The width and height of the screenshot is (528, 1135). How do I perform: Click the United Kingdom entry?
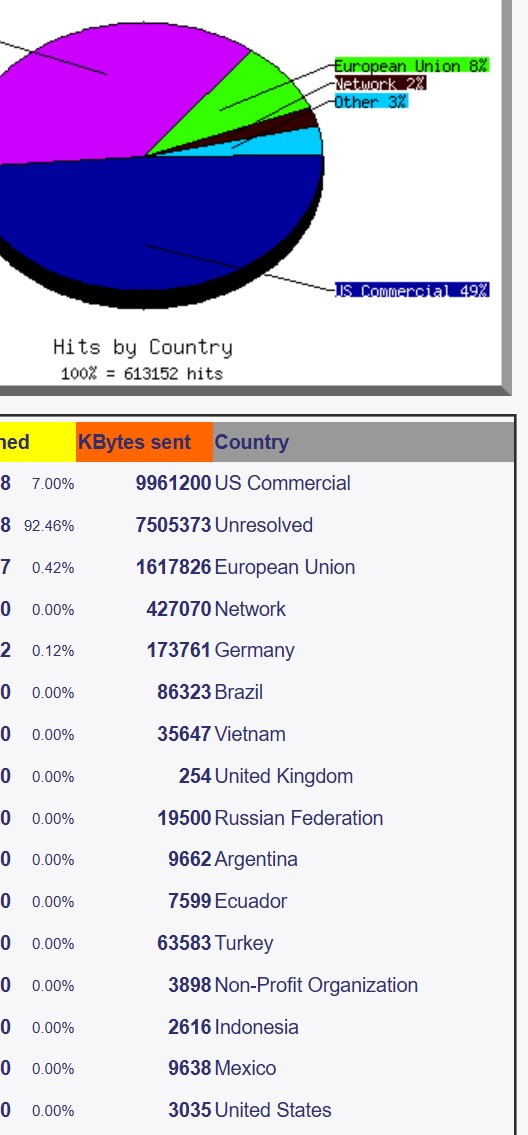click(x=284, y=777)
